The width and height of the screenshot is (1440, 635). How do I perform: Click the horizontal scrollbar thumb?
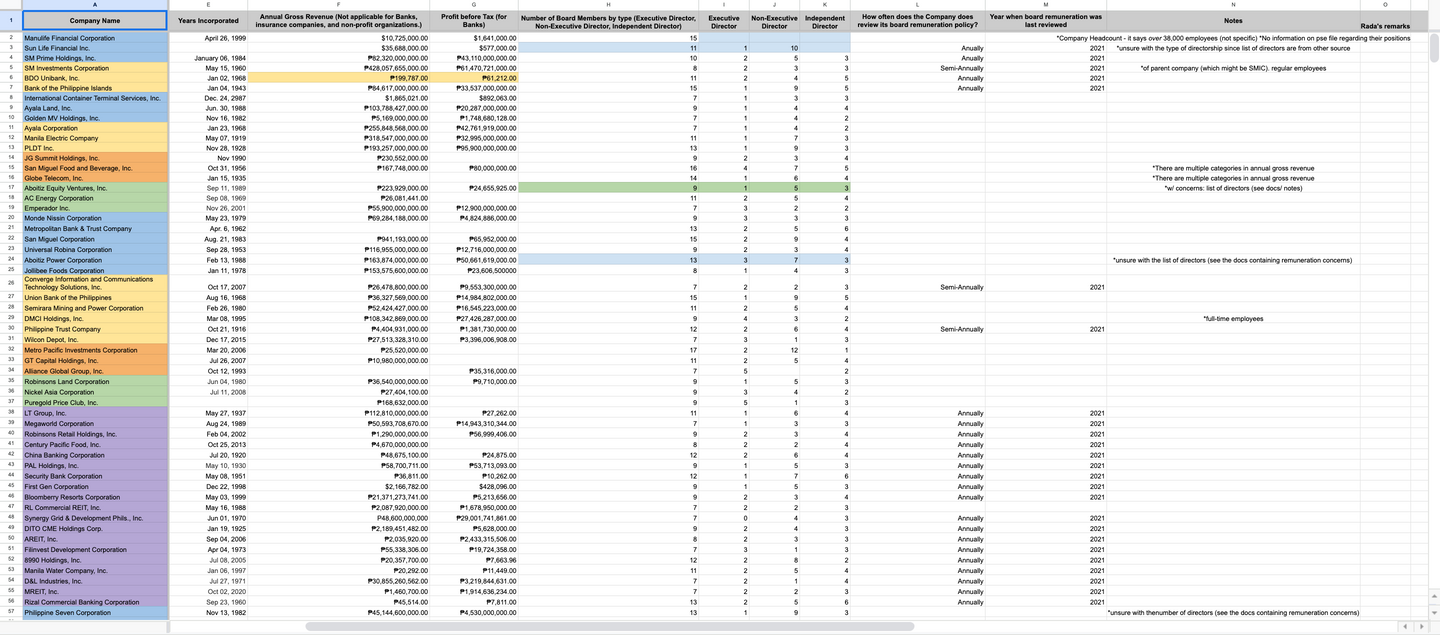click(609, 626)
